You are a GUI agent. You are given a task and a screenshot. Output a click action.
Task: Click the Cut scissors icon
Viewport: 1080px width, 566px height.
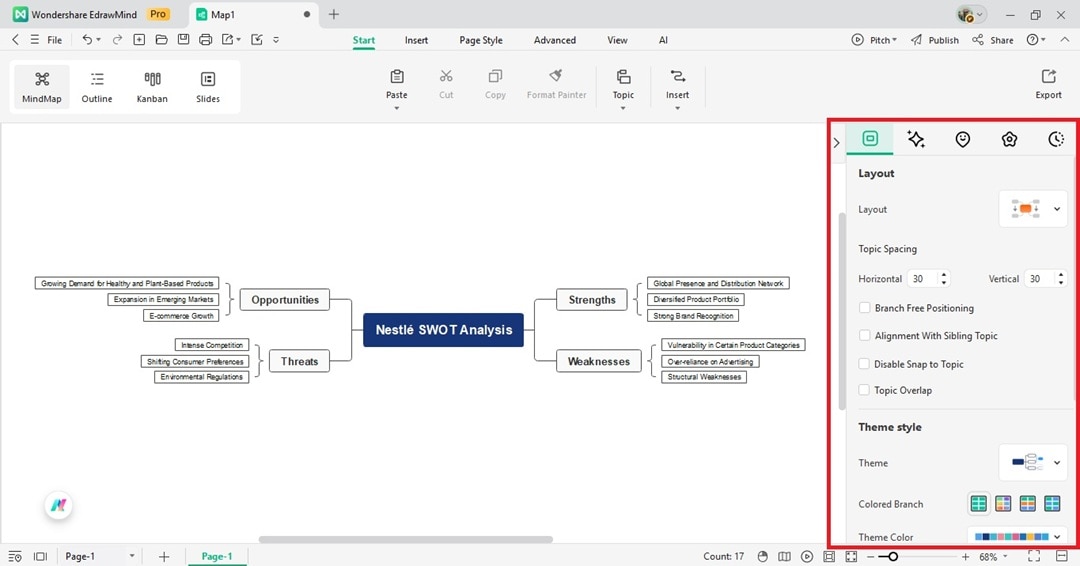click(446, 76)
